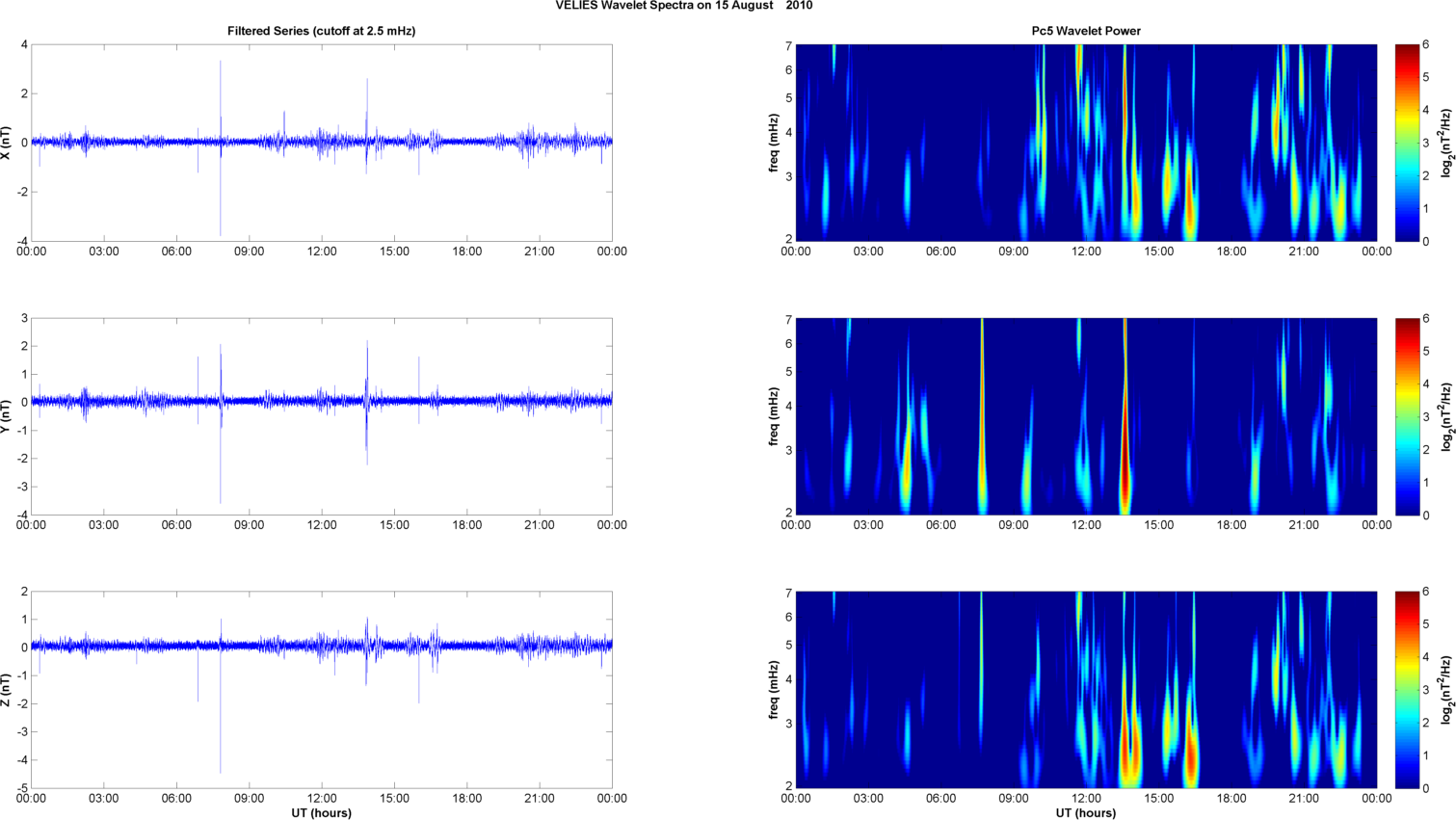Click the colorbar beside the top wavelet spectrum
Screen dimensions: 1456x820
pos(1407,143)
